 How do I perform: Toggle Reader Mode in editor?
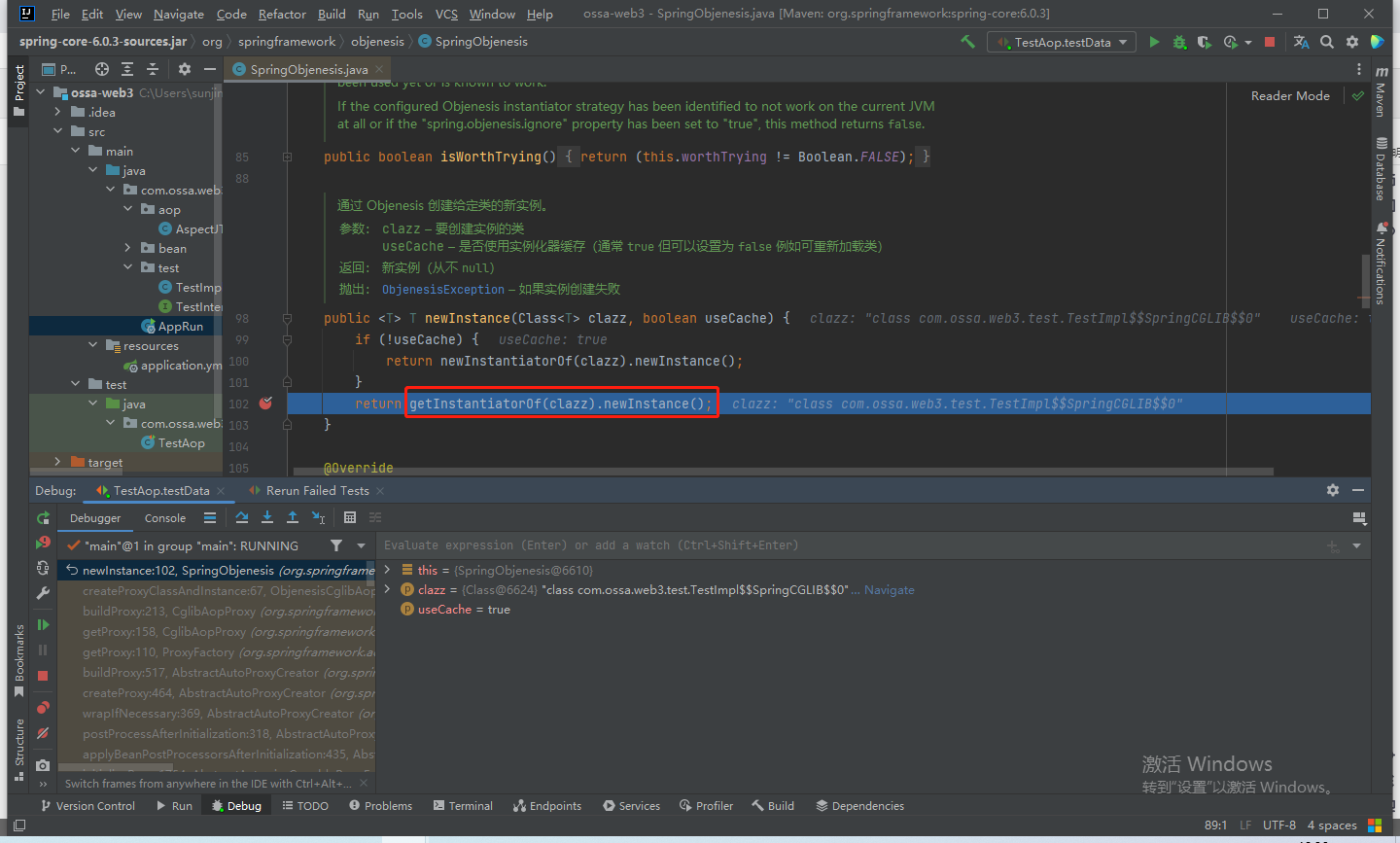point(1290,95)
